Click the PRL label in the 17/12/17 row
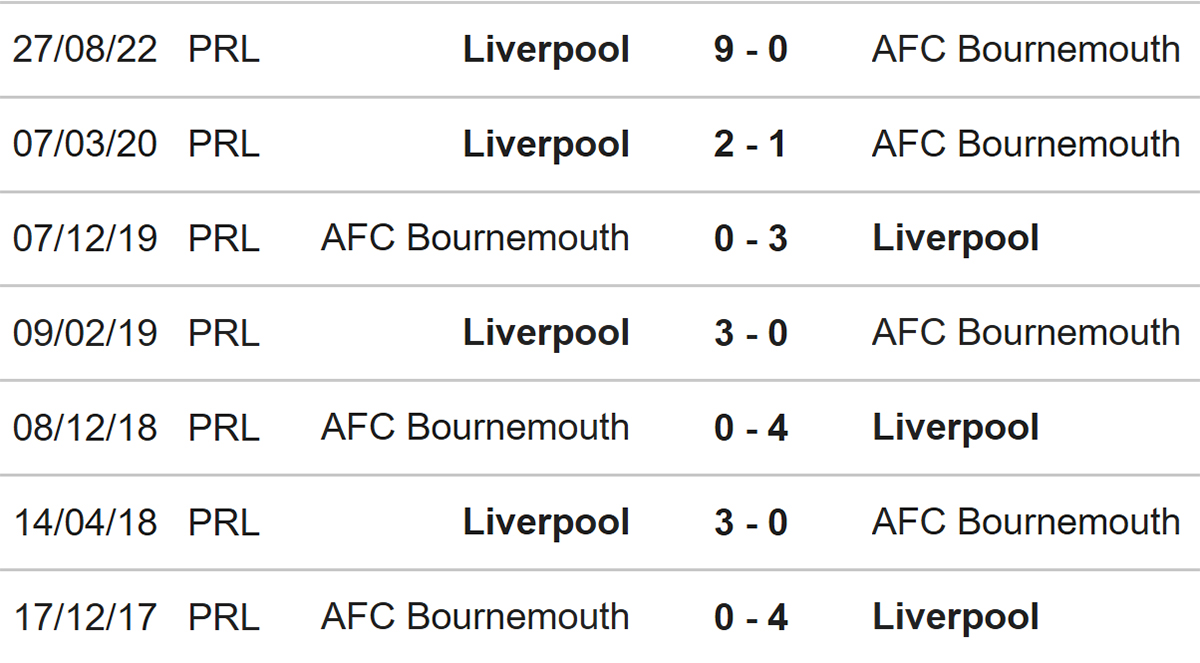 coord(224,617)
